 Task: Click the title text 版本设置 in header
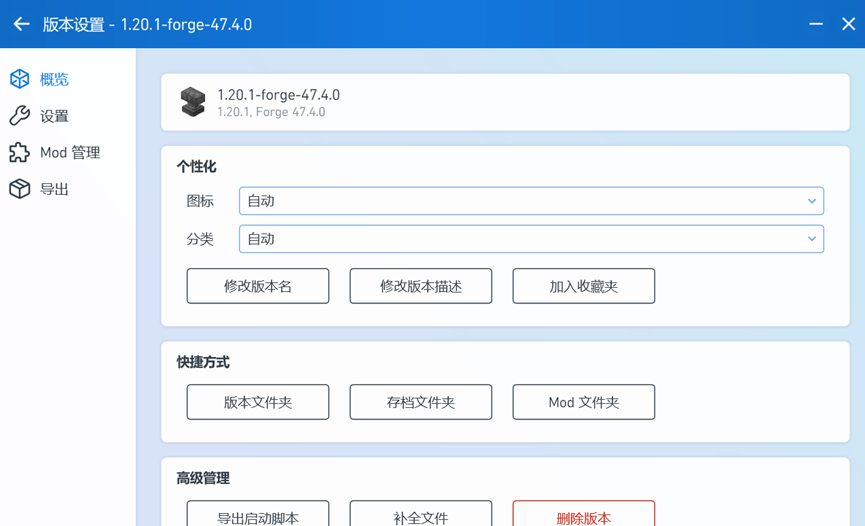[x=73, y=25]
